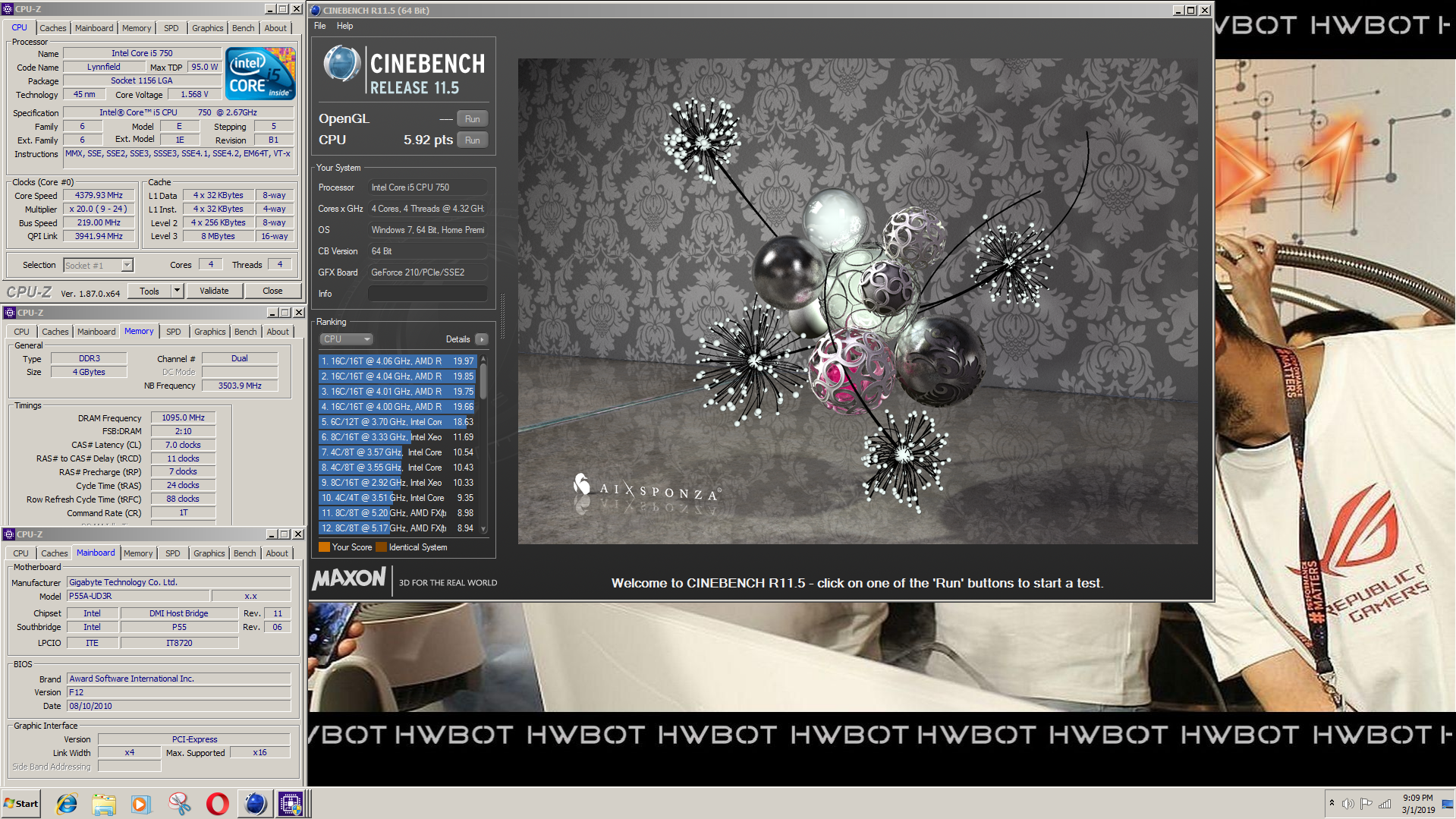Click the Intel Core i5 logo in CPU-Z
Image resolution: width=1456 pixels, height=819 pixels.
pos(261,74)
